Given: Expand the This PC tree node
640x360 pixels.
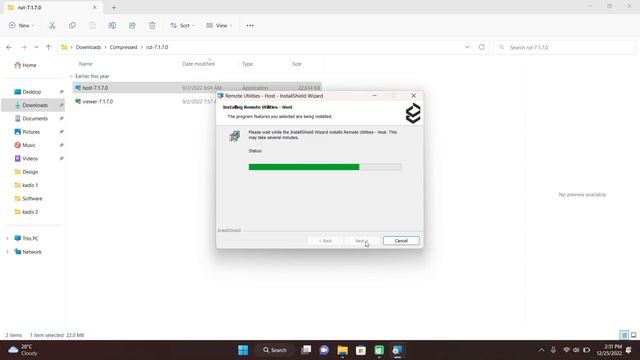Looking at the screenshot, I should [7, 238].
